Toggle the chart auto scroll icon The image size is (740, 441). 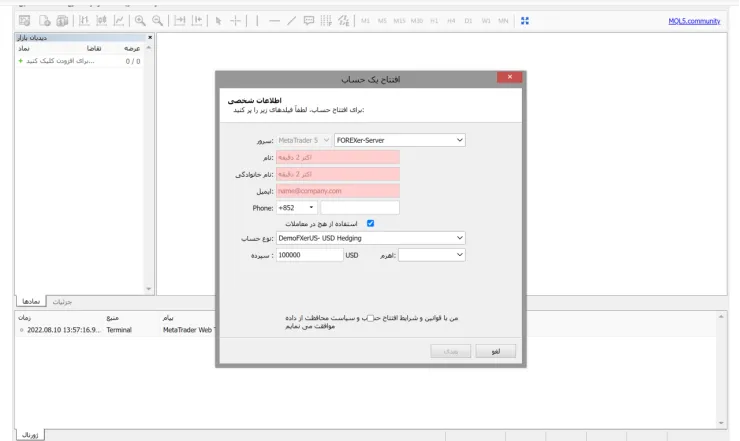179,21
